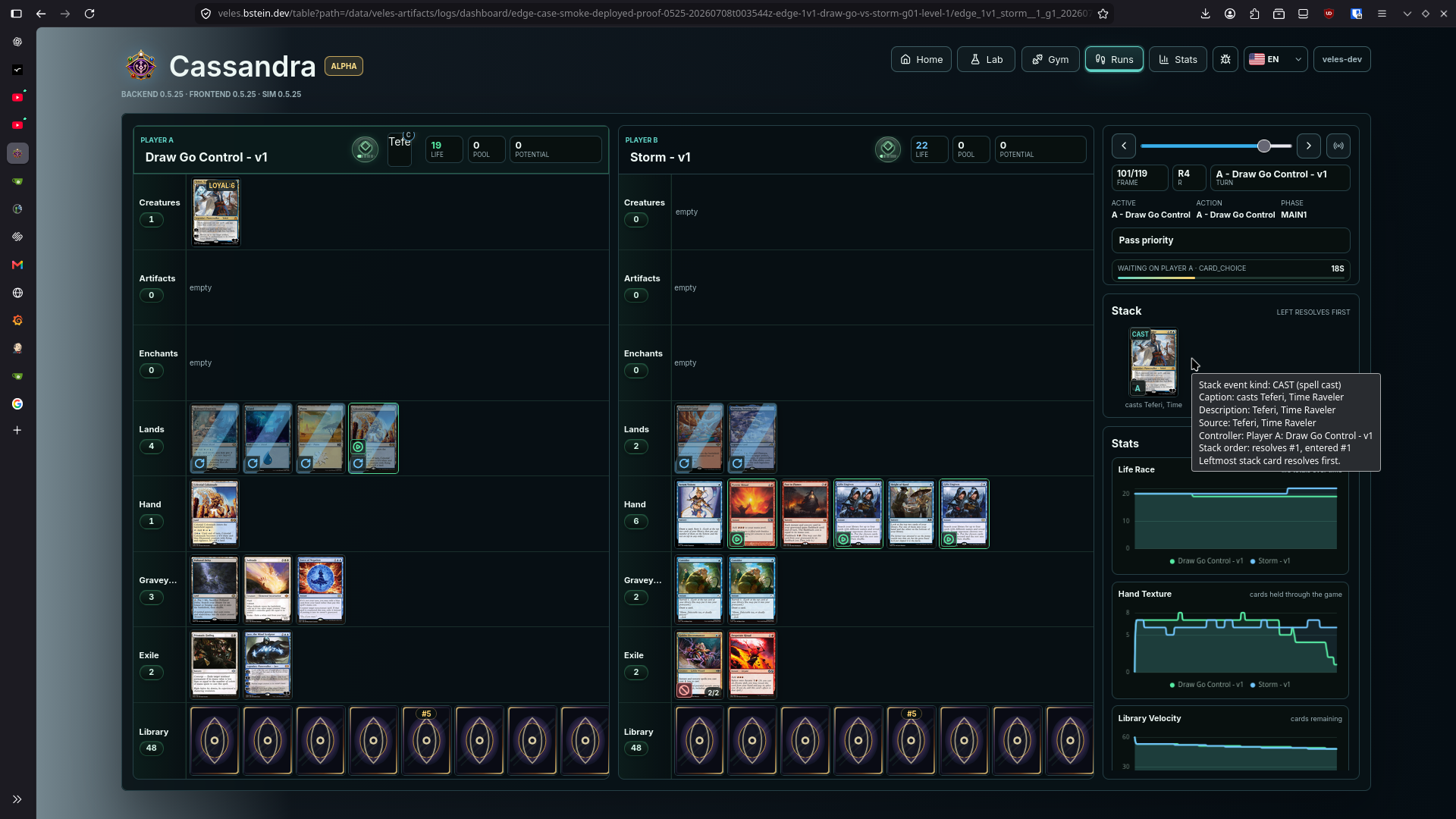Open the Jenkins tab in sidebar

pos(17,348)
